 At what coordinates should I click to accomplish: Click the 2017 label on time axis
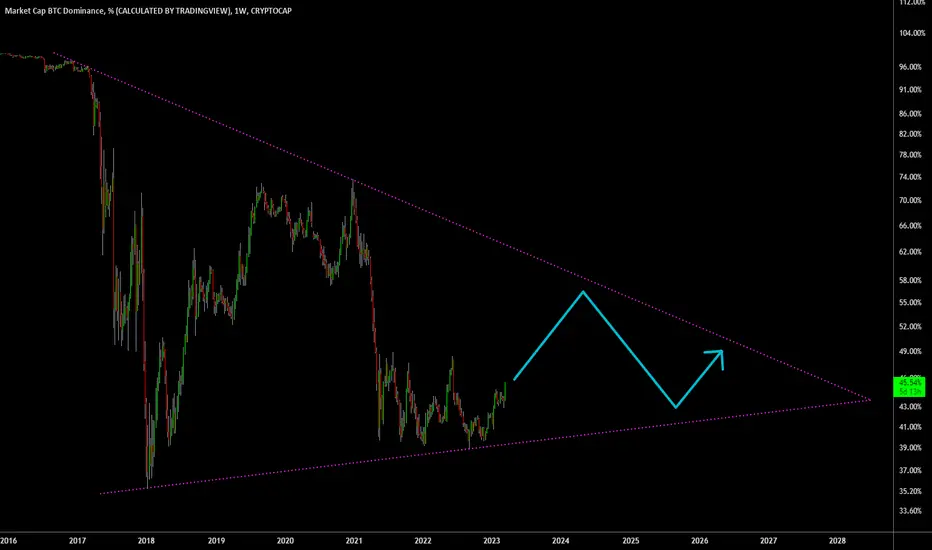point(77,540)
